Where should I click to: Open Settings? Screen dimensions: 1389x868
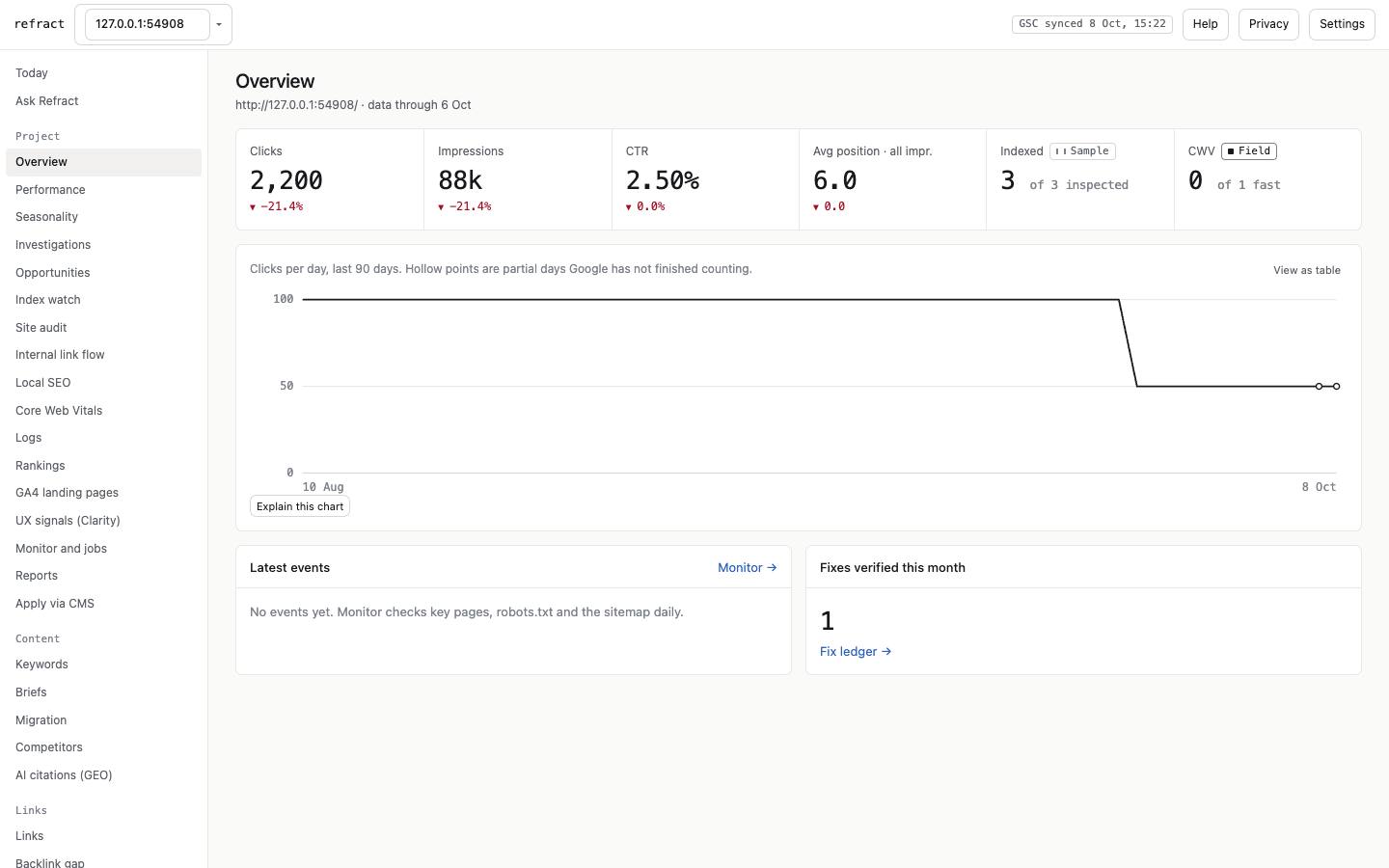[1342, 24]
